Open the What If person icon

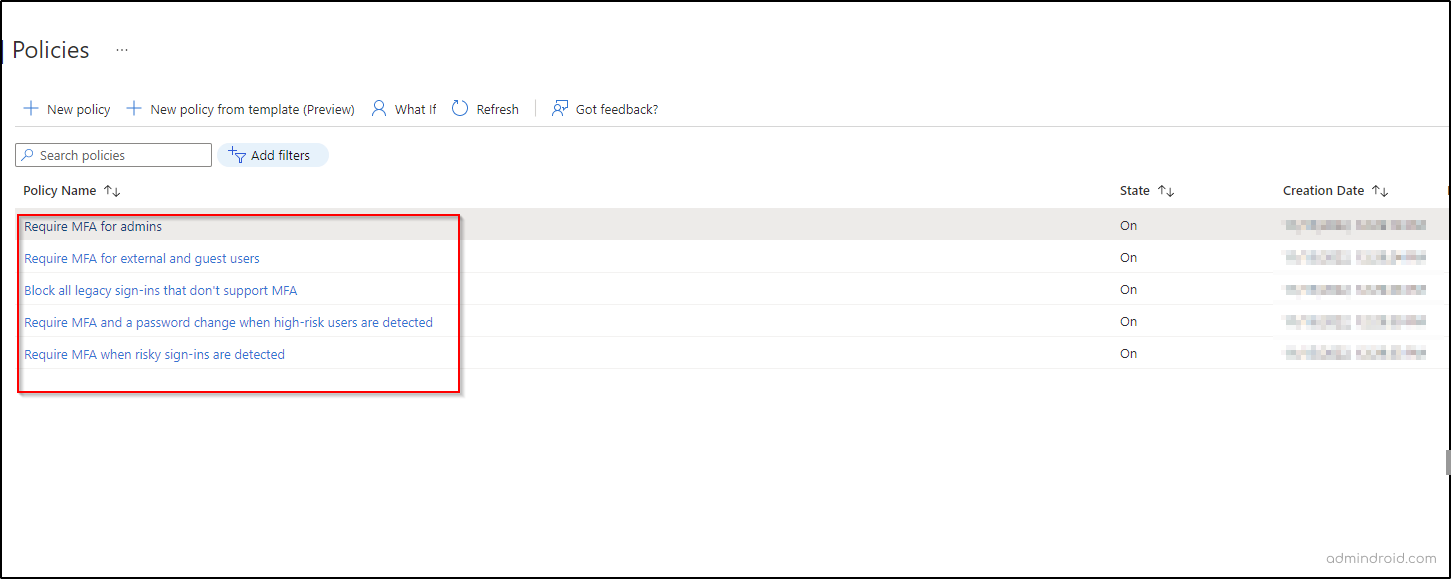(x=379, y=108)
